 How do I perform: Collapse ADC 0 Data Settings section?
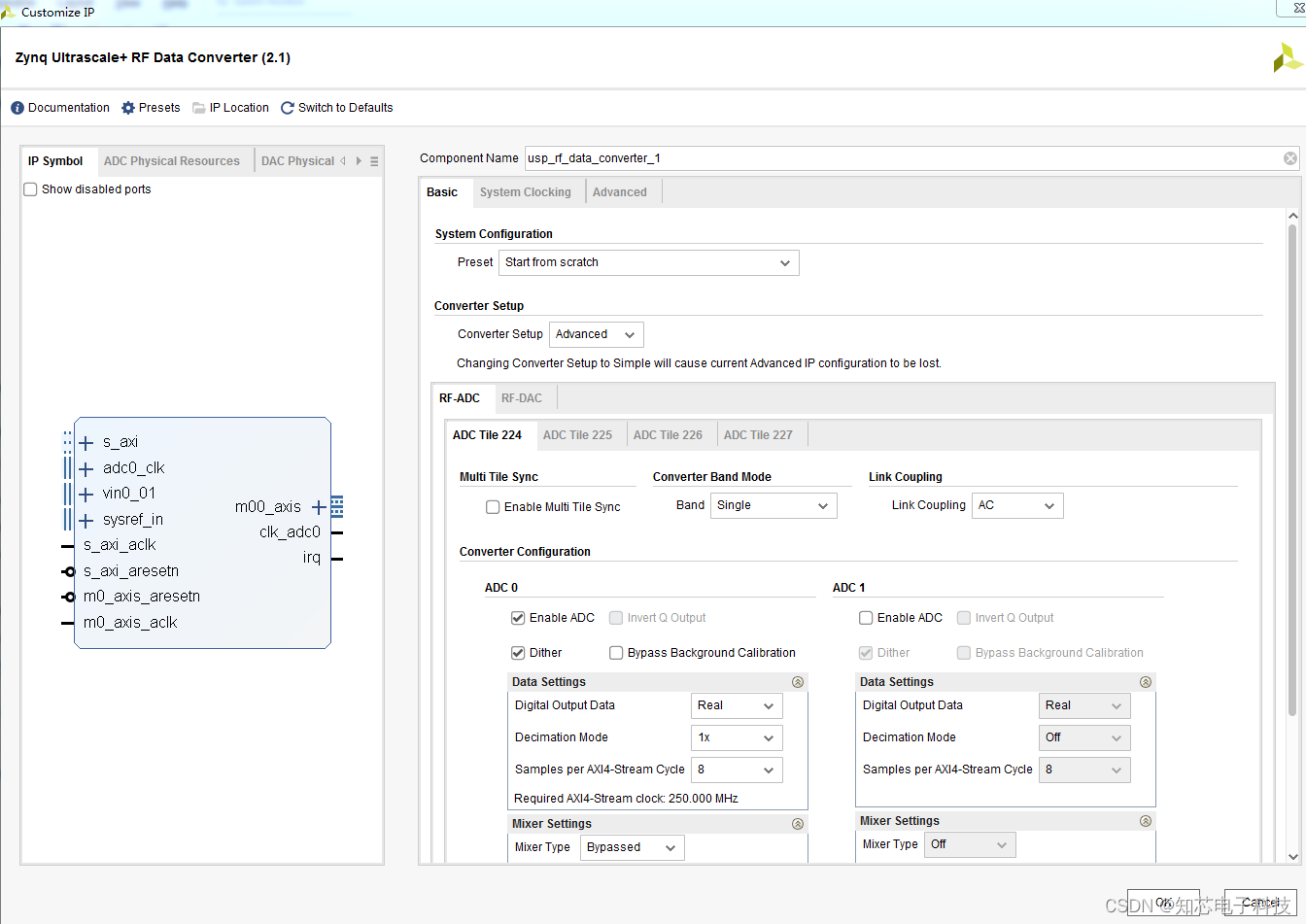click(x=798, y=682)
